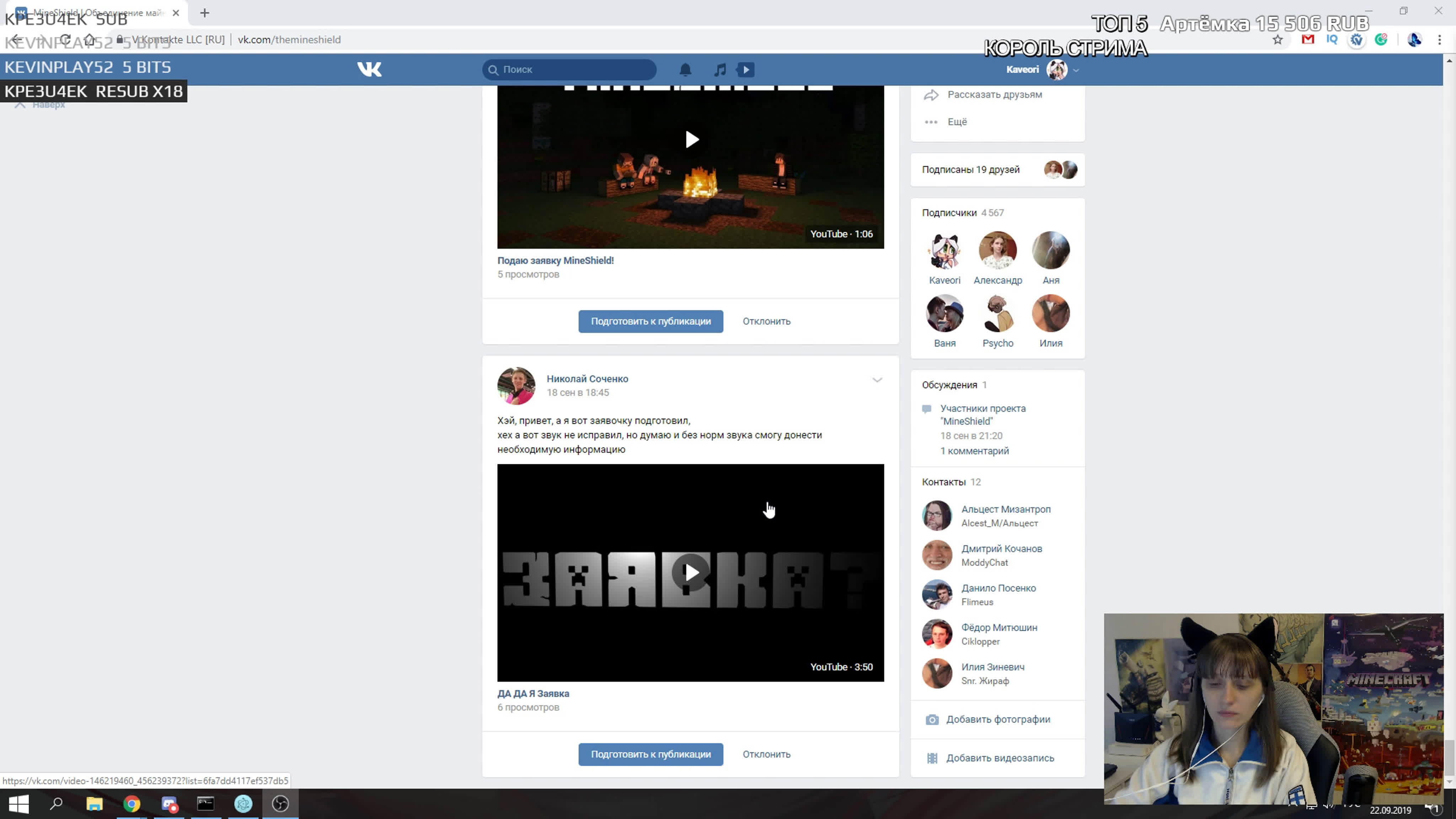Play the Подаю заявку MineShield video

pos(691,140)
